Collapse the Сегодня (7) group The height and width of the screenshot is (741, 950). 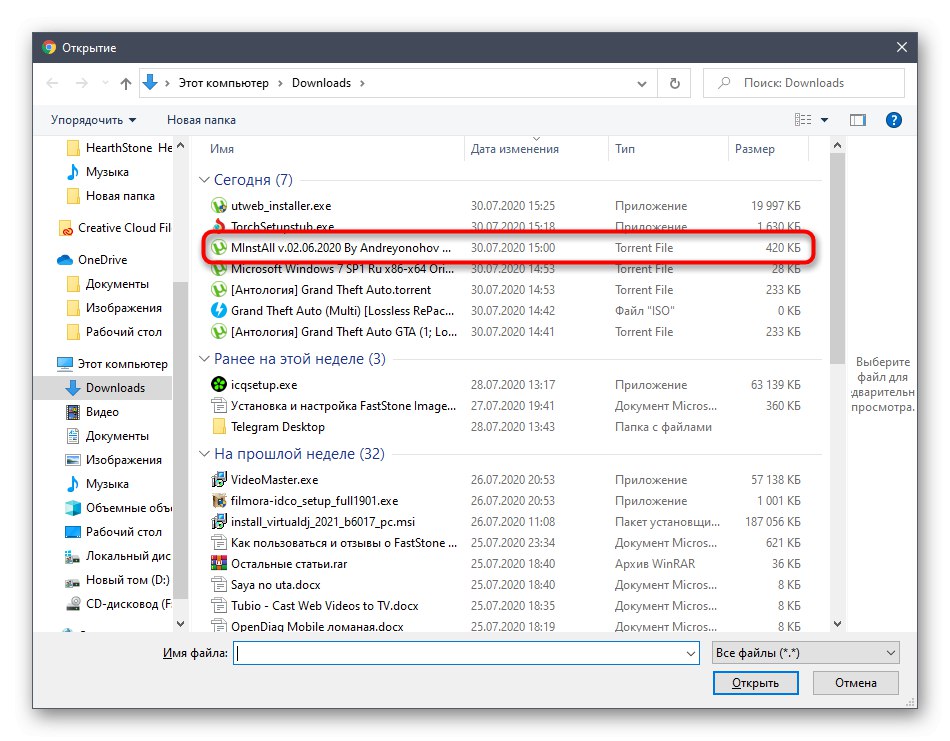coord(204,179)
